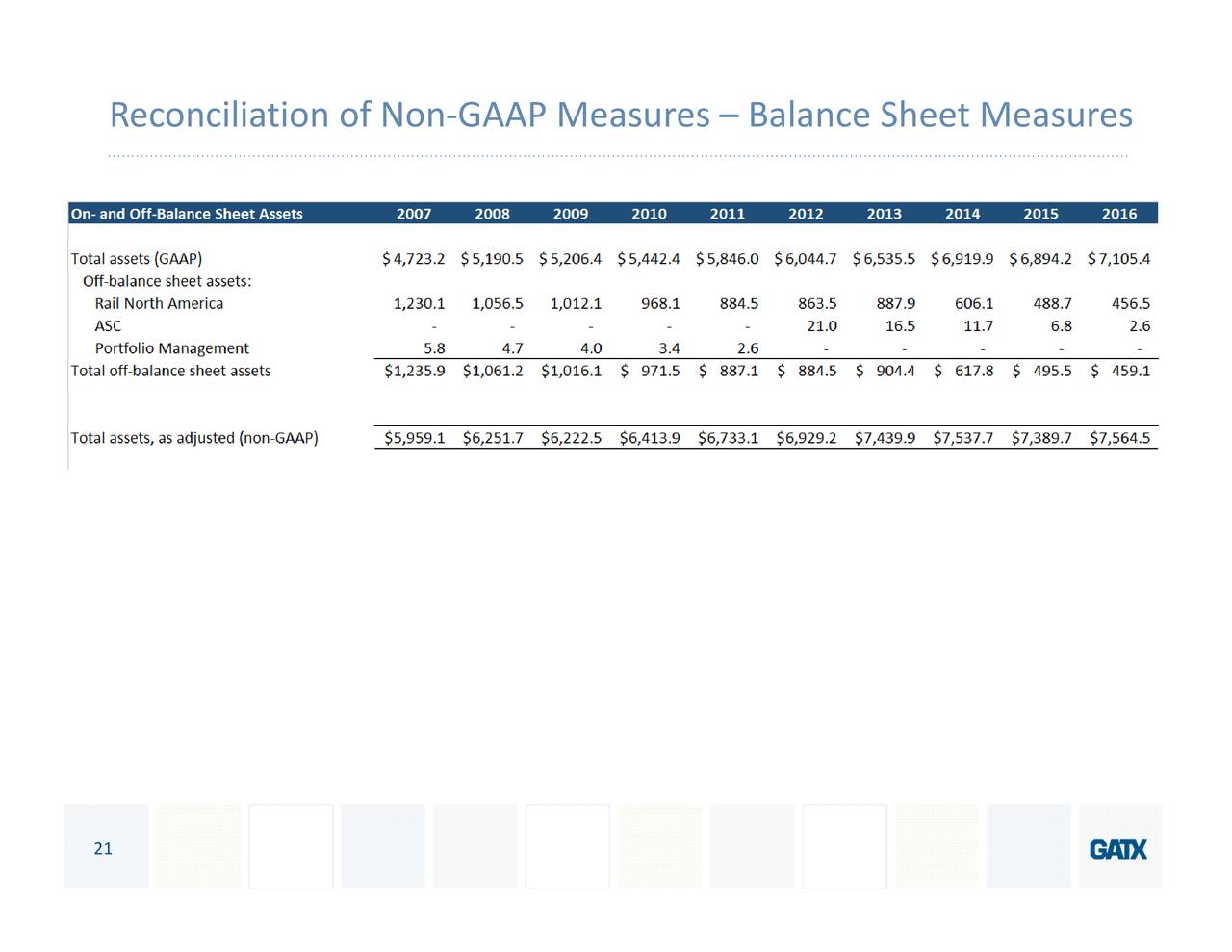
Task: Select ASC value 6.8
Action: [1062, 326]
